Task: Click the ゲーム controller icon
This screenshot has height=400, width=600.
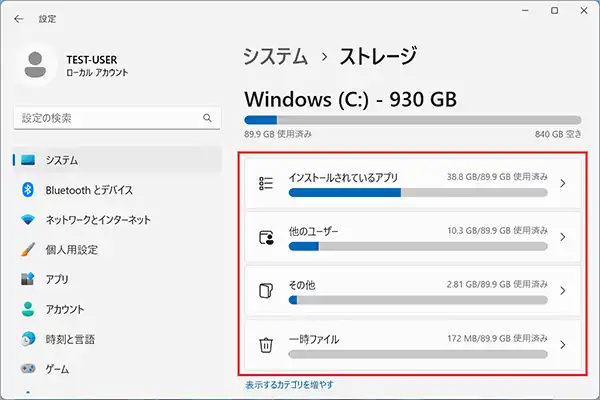Action: coord(28,369)
